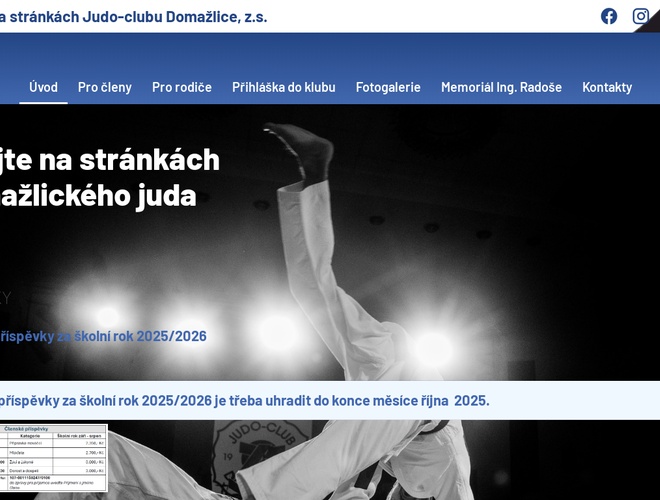This screenshot has width=660, height=500.
Task: Click the notice about paying by října 2025
Action: coord(244,400)
